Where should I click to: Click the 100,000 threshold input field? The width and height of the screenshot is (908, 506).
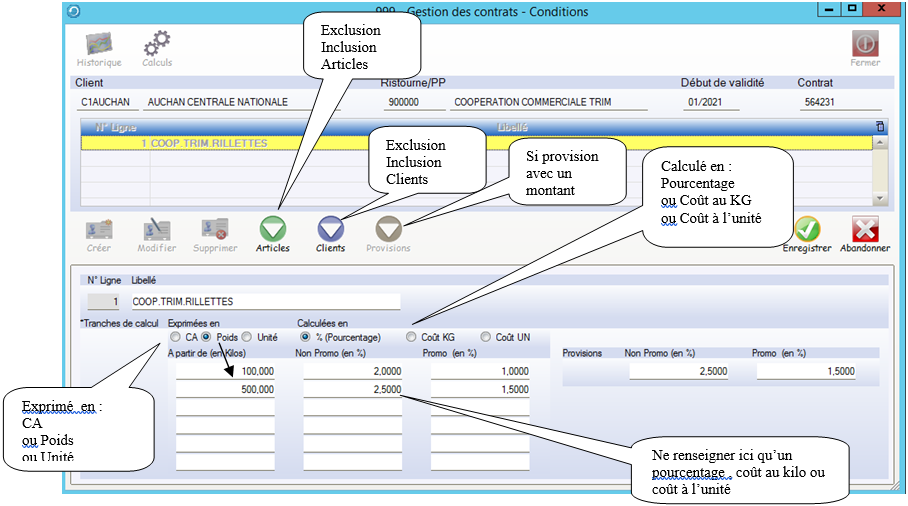(x=225, y=371)
